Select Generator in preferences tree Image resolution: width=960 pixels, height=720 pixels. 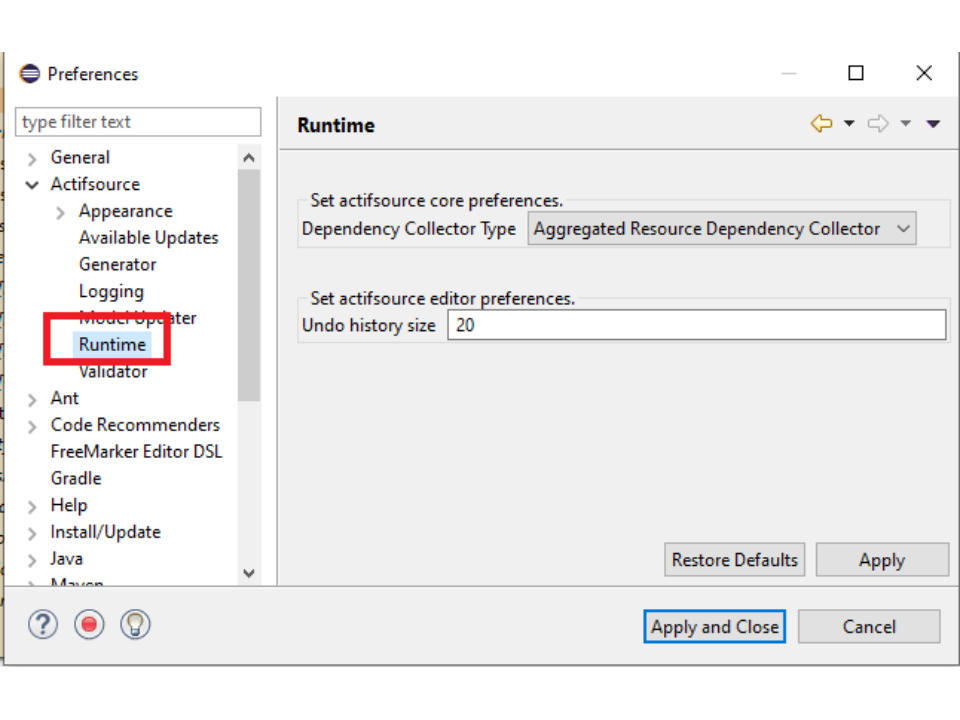(117, 265)
